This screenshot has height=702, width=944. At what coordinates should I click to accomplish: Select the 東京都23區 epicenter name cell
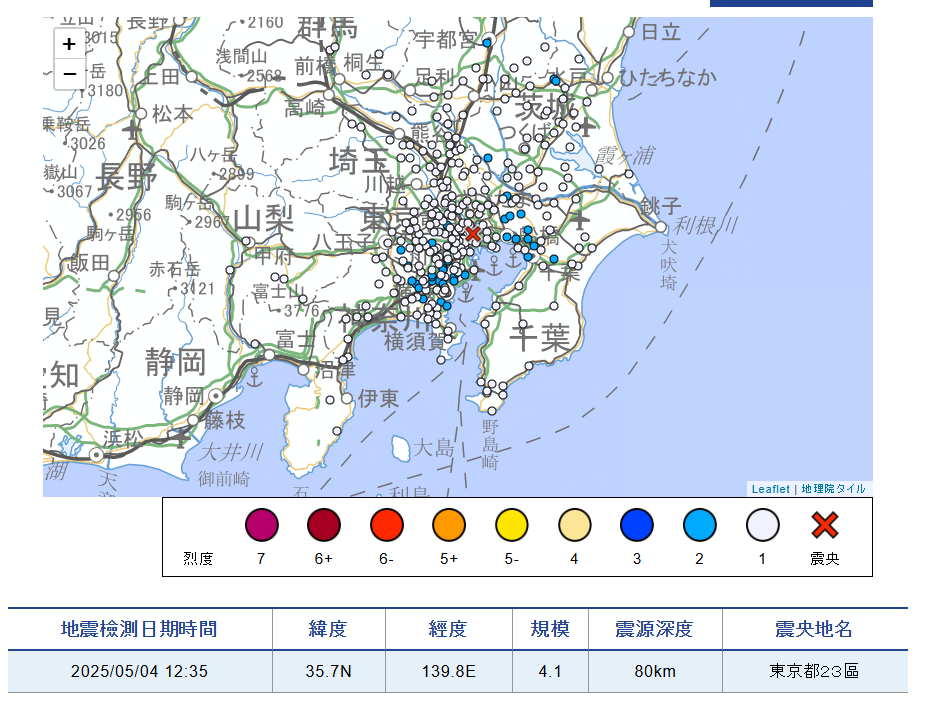[814, 671]
